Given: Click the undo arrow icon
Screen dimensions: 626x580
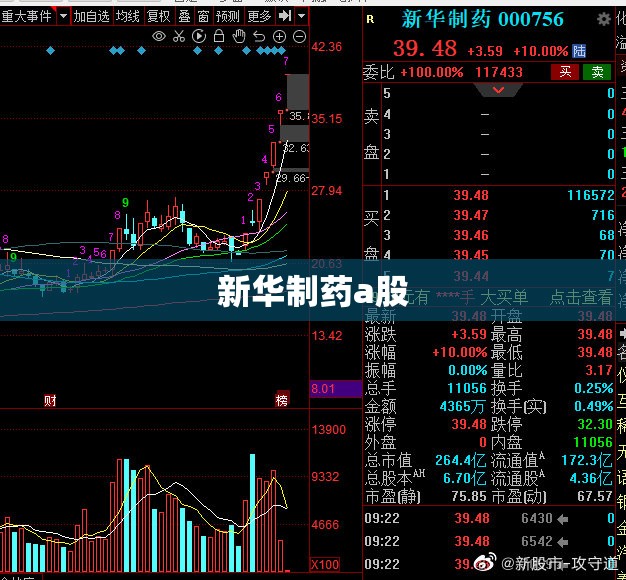Looking at the screenshot, I should pos(259,37).
